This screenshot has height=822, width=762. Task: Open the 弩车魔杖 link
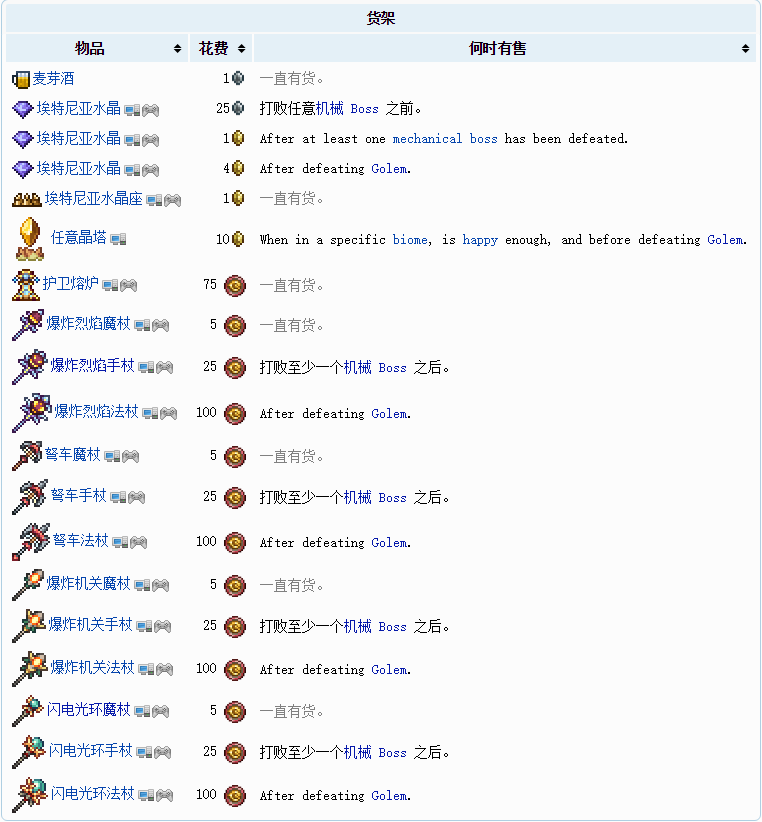click(x=72, y=455)
